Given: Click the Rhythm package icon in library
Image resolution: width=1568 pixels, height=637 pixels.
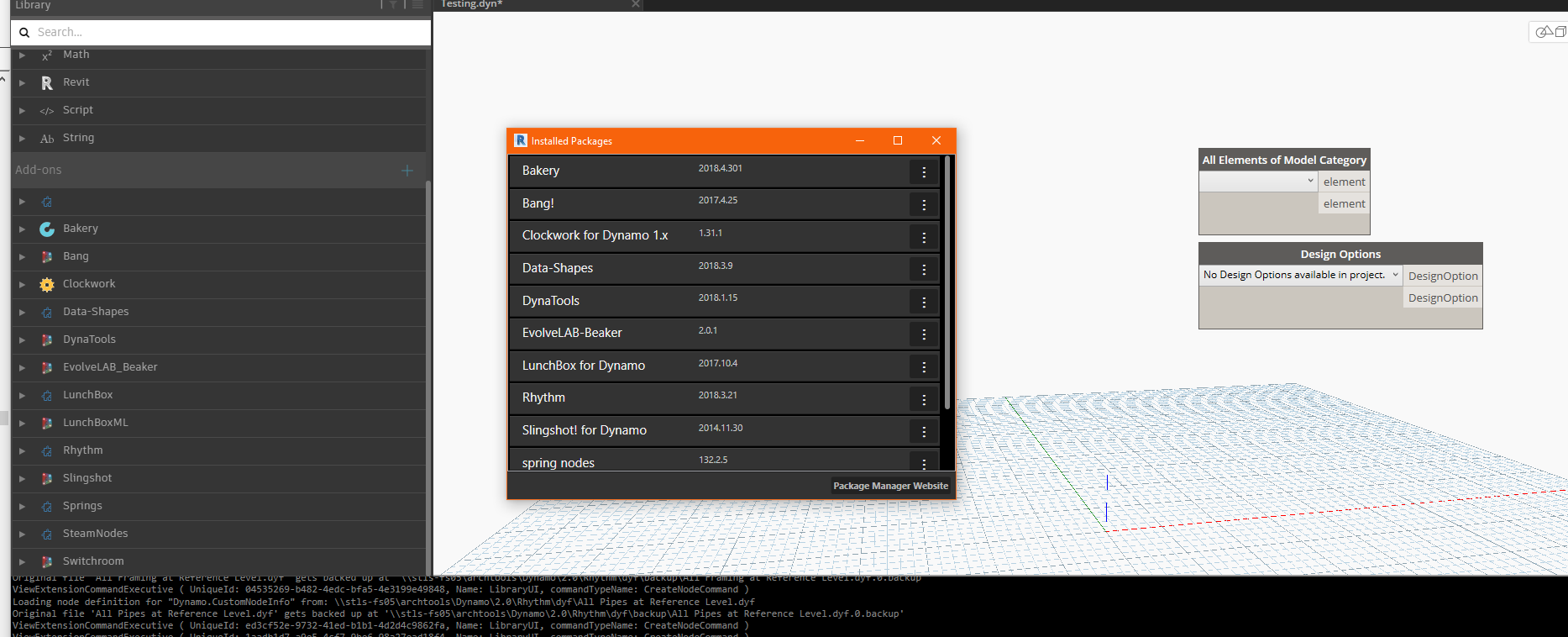Looking at the screenshot, I should coord(47,450).
